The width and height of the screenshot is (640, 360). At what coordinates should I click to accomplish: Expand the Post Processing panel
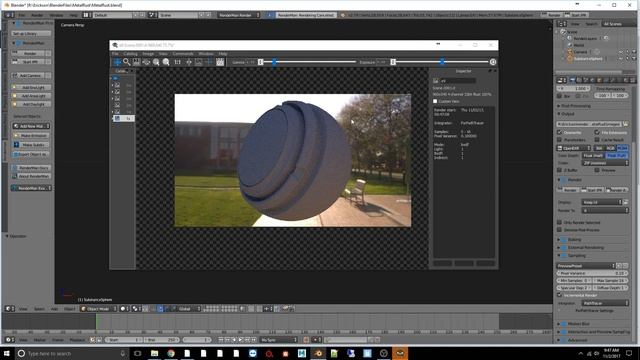576,106
